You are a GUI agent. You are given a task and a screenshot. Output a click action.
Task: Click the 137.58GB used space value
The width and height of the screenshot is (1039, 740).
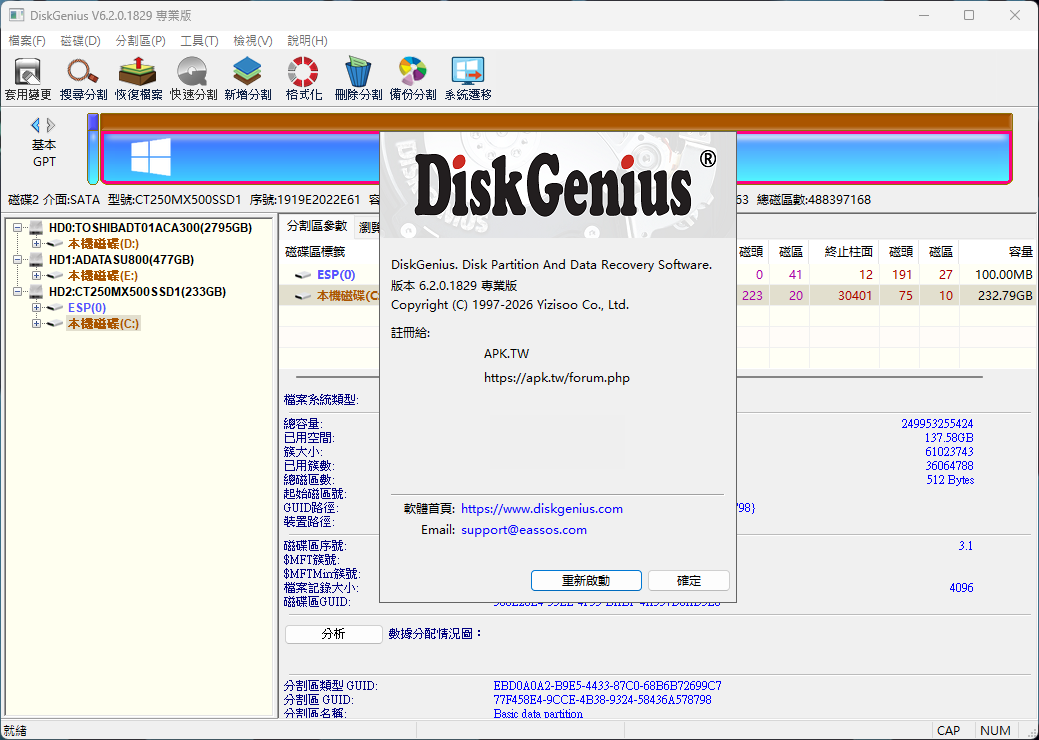949,438
